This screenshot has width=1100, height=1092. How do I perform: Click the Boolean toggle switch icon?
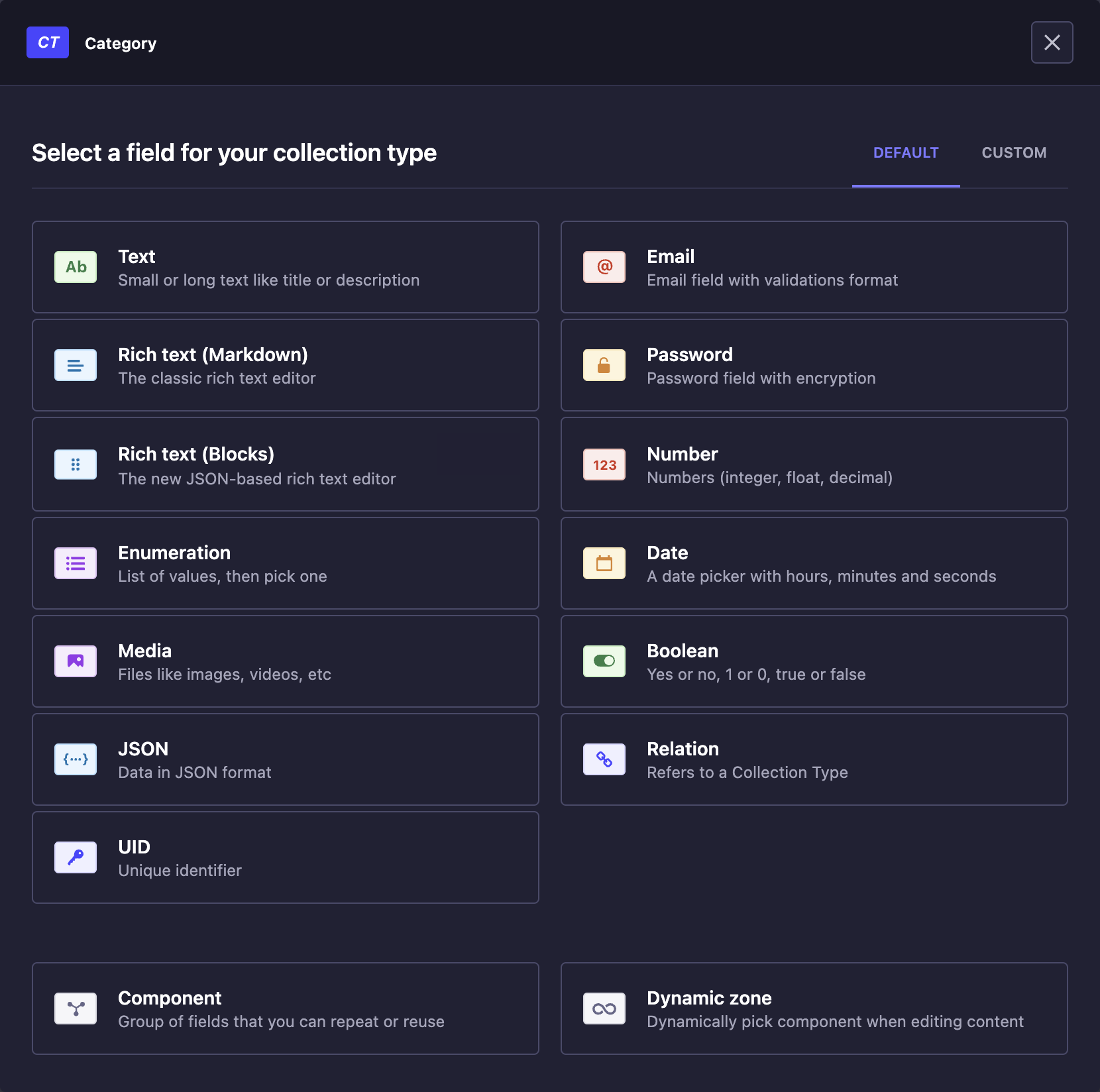[604, 661]
